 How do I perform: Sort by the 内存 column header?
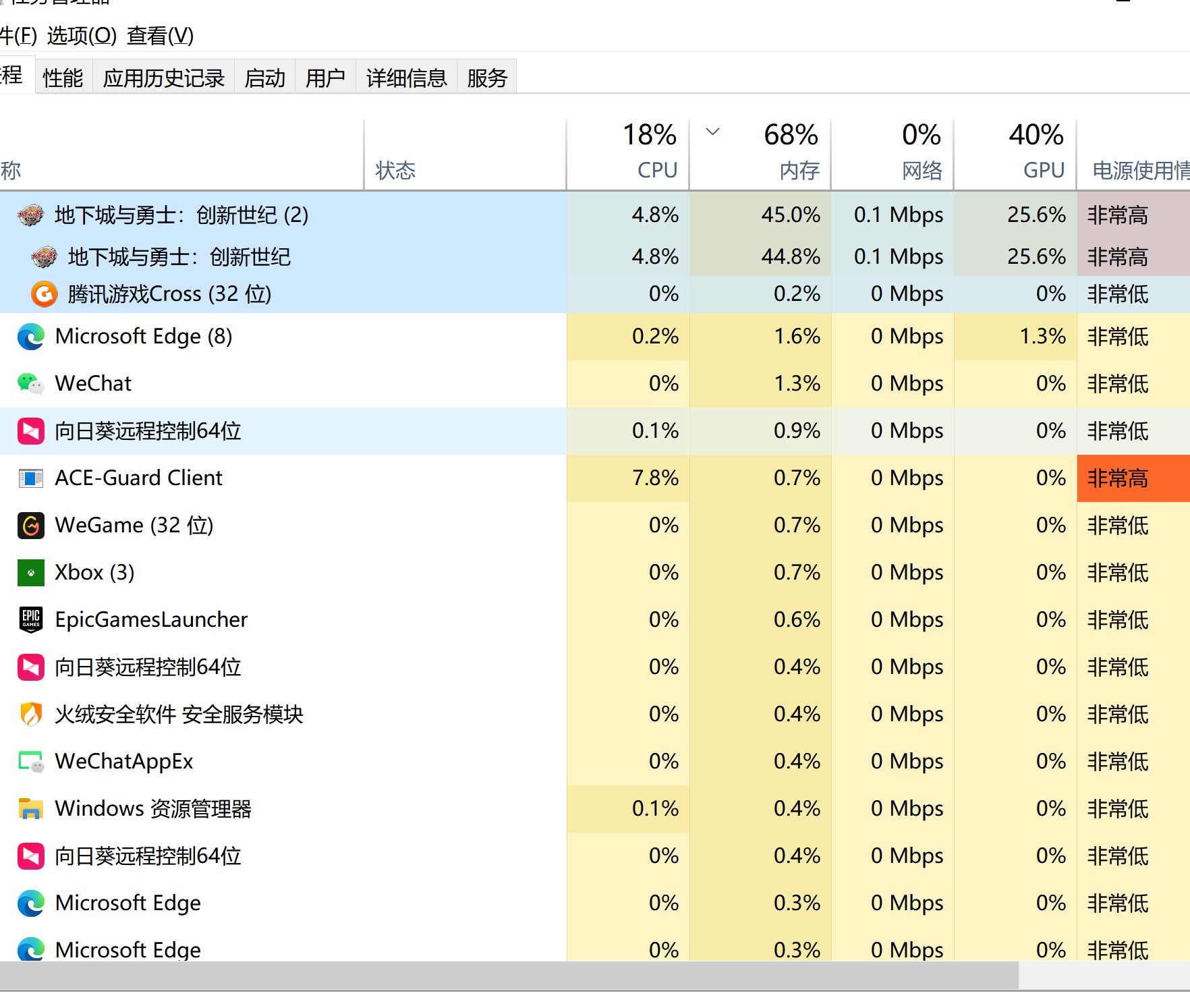[x=760, y=155]
